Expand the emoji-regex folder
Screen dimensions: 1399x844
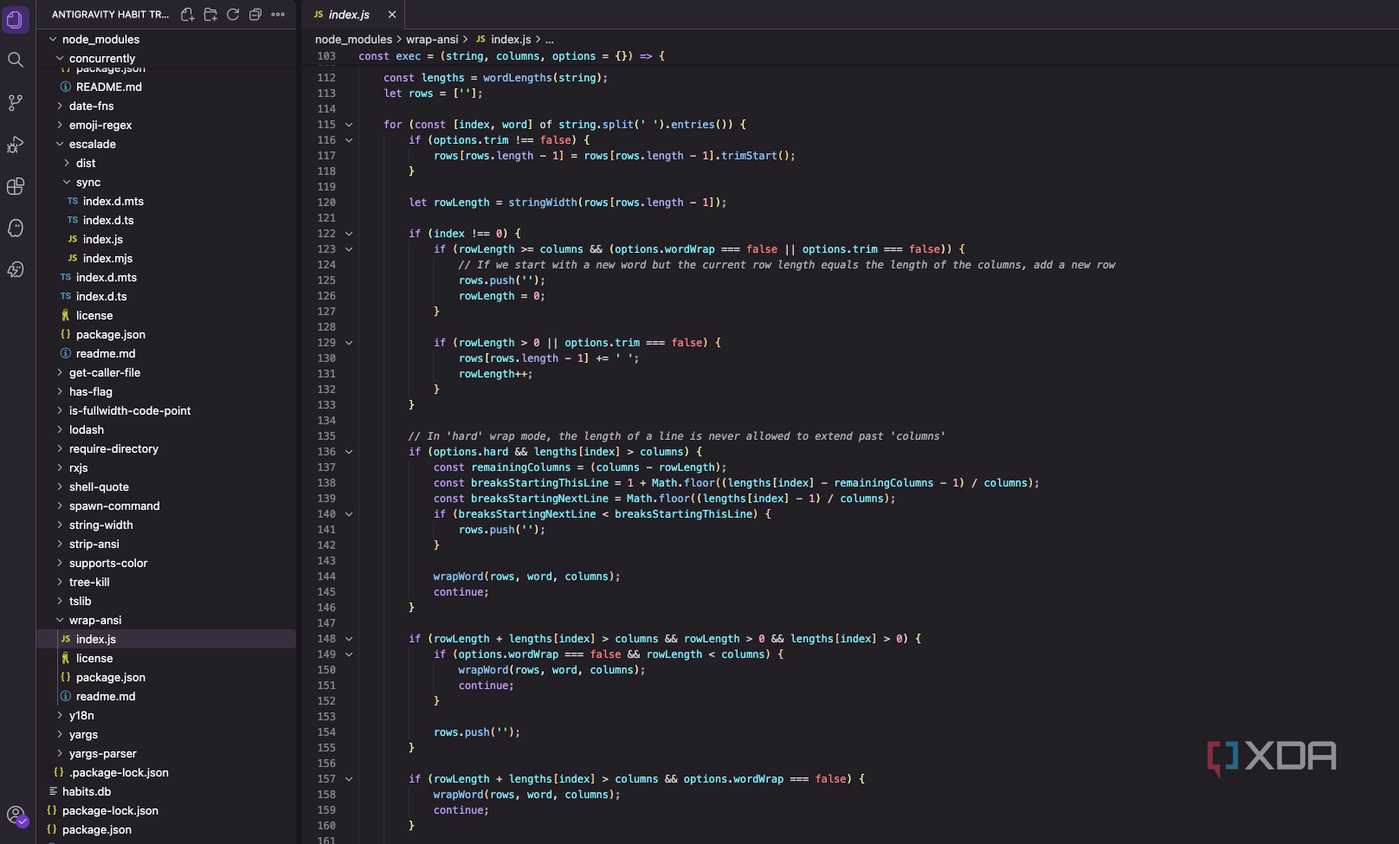point(100,125)
